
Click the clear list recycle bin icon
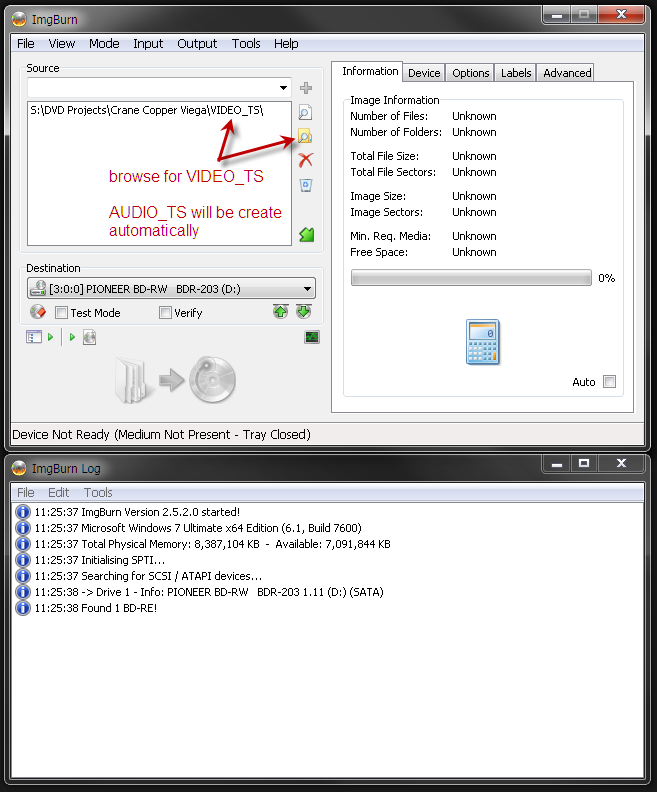[306, 185]
